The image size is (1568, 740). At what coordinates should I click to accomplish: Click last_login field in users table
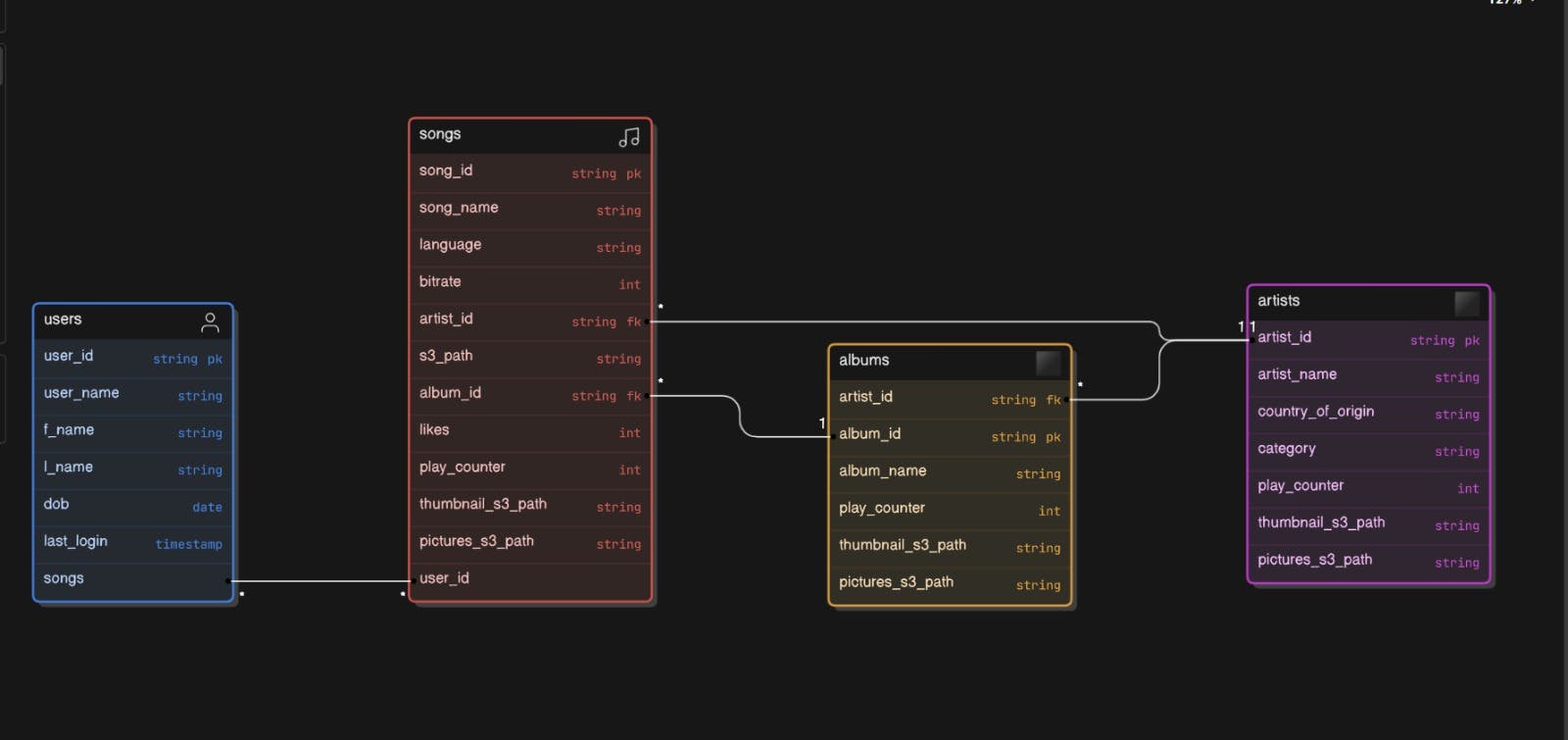tap(133, 544)
